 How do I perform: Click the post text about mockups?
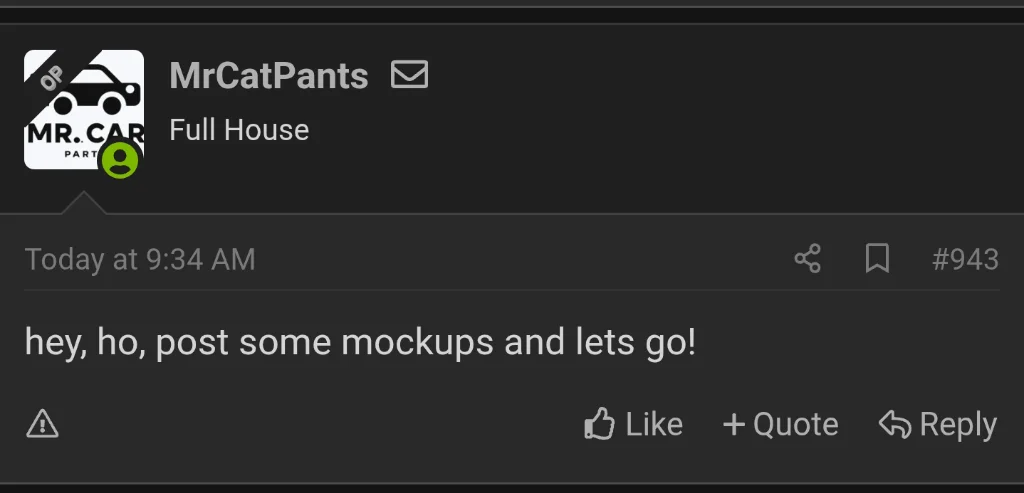click(360, 343)
